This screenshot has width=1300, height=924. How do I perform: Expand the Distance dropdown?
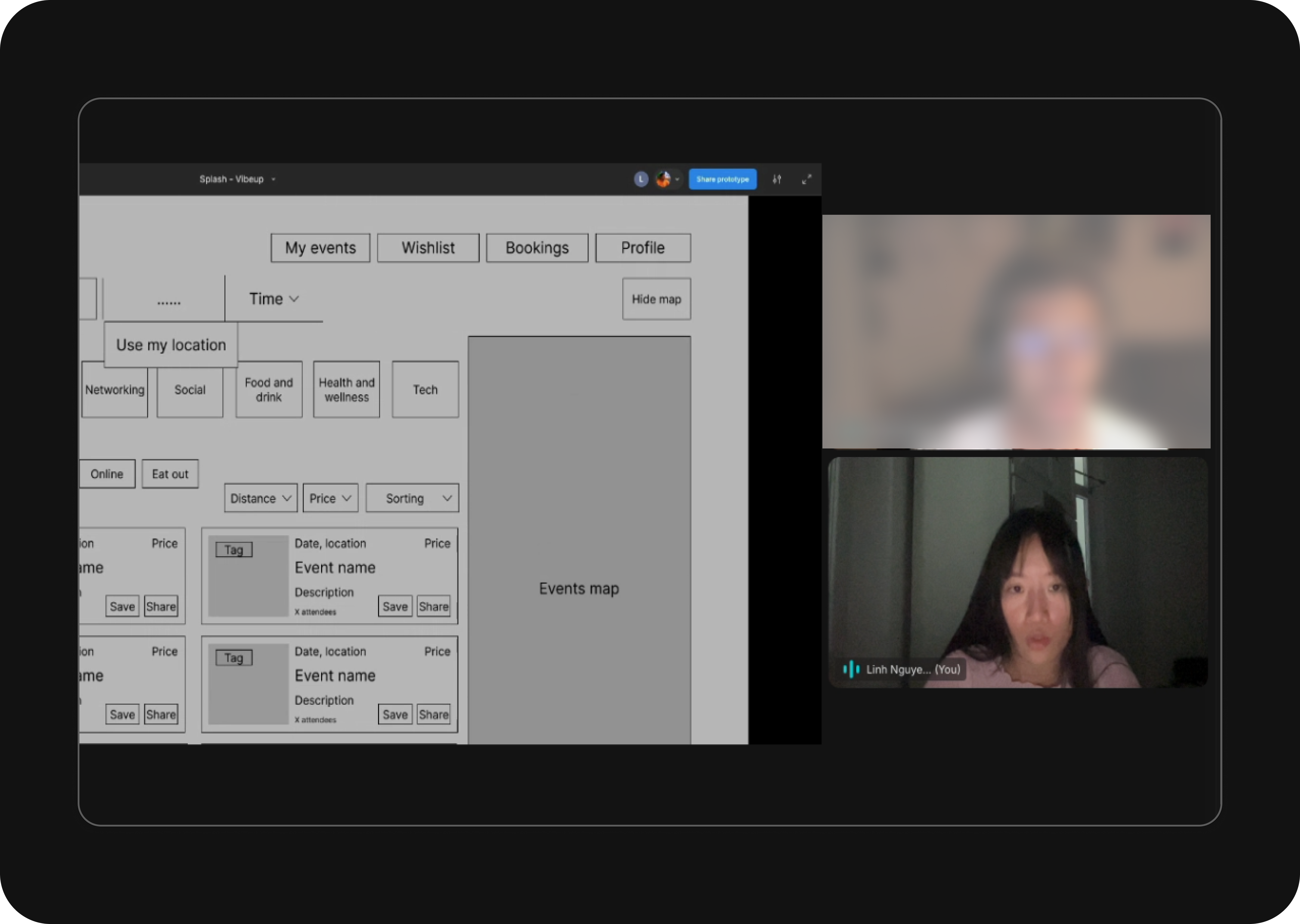coord(261,498)
